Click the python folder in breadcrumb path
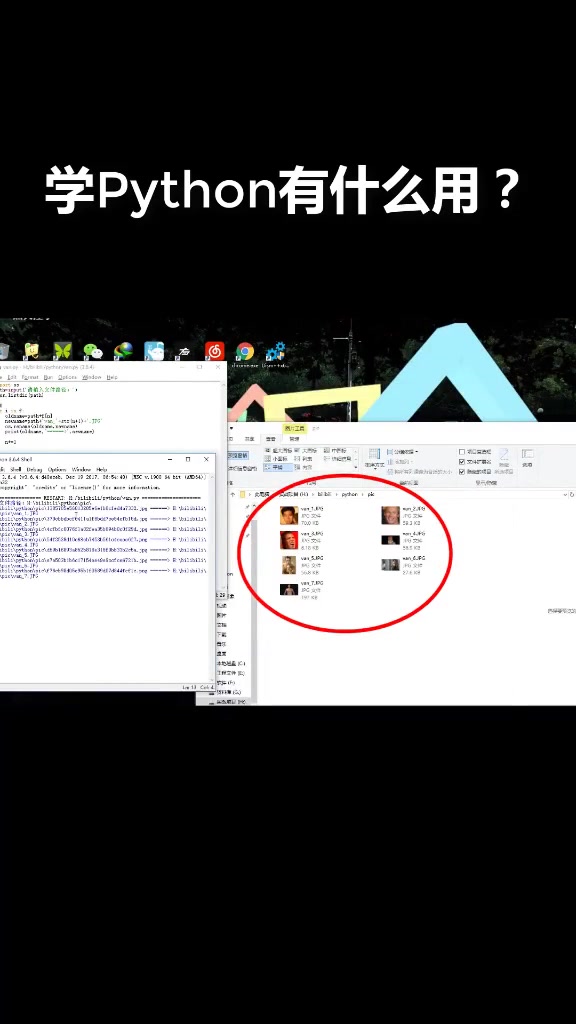576x1024 pixels. click(x=349, y=495)
